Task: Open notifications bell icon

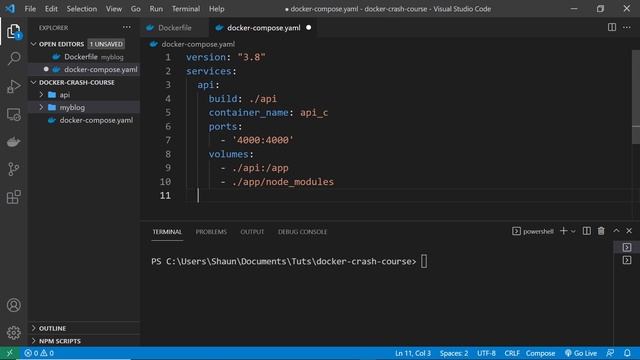Action: point(627,353)
